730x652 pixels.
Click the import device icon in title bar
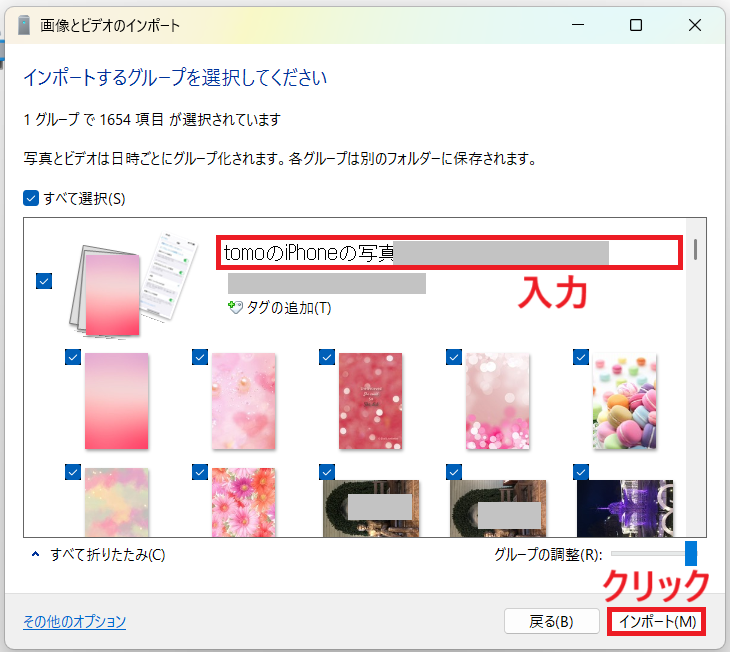coord(24,26)
